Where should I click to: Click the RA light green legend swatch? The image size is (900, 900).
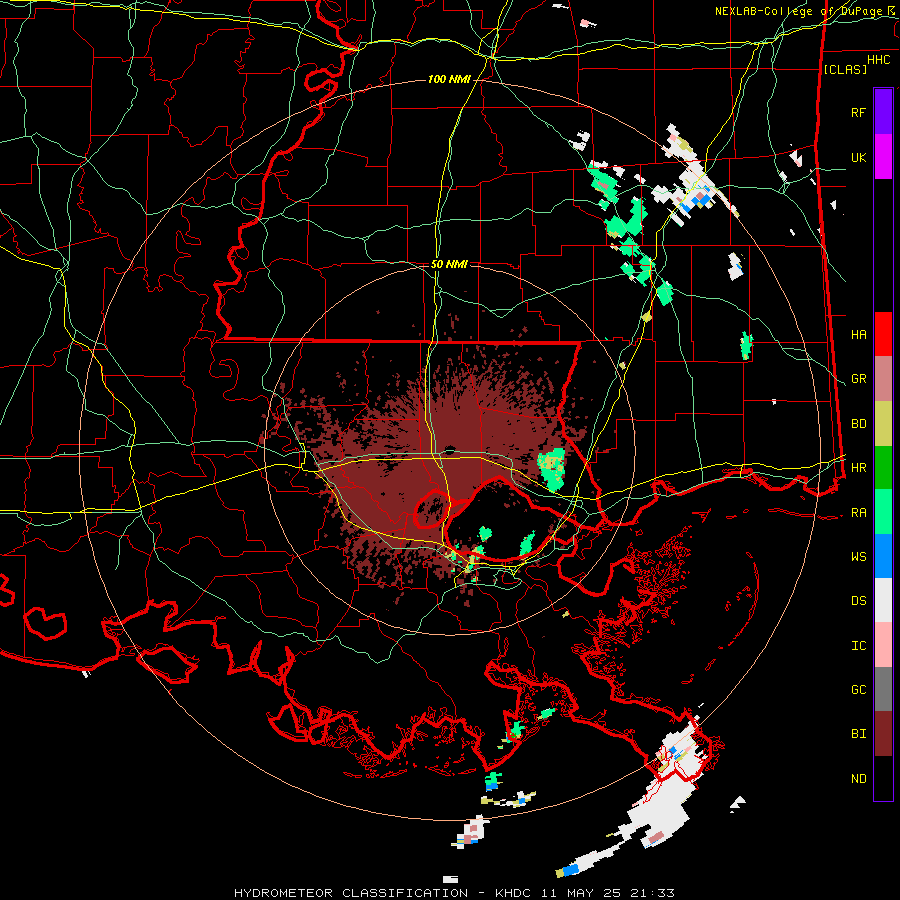[x=883, y=512]
